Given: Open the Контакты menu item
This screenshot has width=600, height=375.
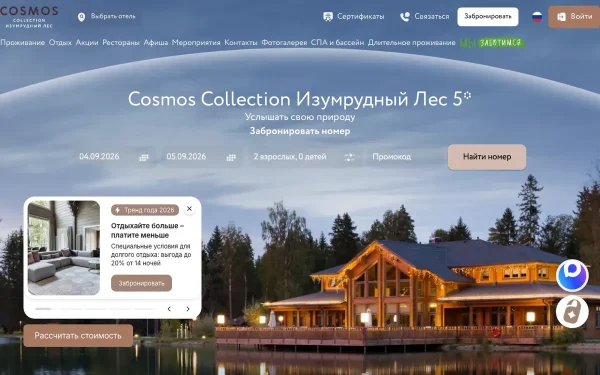Looking at the screenshot, I should (241, 42).
